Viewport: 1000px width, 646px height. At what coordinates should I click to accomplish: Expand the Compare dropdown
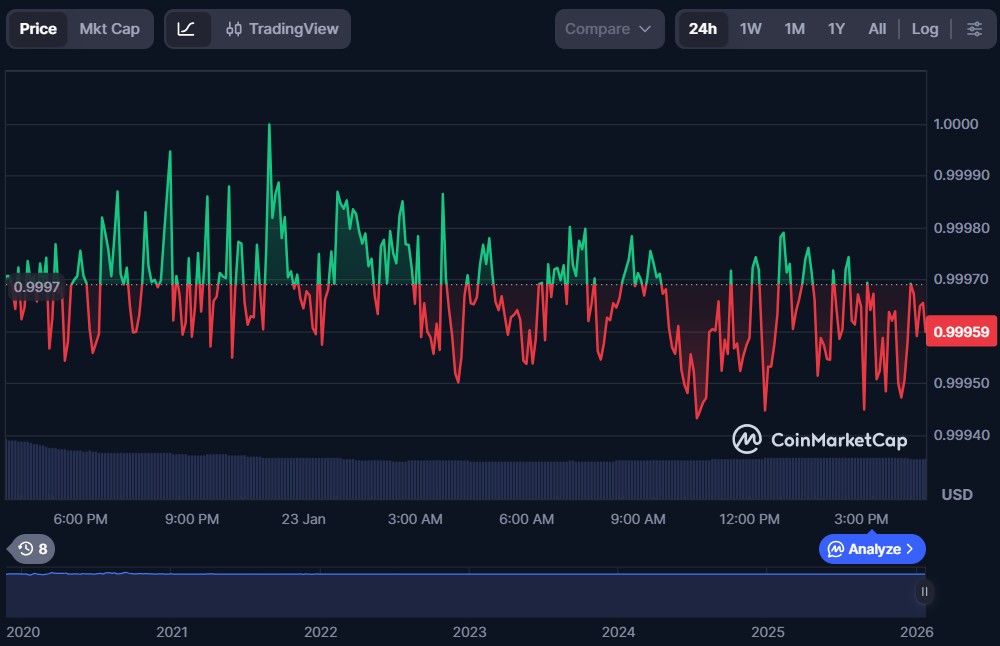(609, 29)
